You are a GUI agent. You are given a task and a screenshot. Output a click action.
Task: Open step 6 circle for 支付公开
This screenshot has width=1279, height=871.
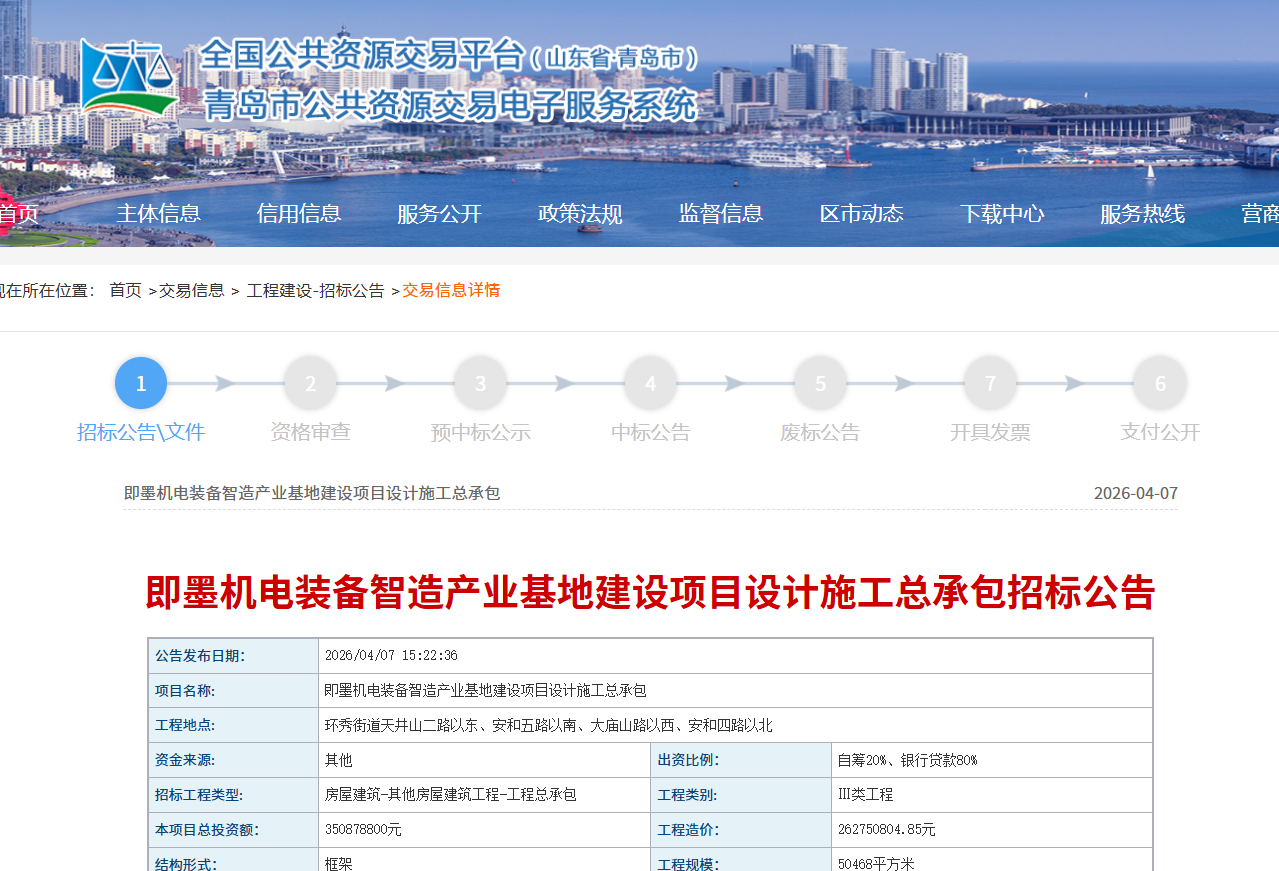(1161, 383)
